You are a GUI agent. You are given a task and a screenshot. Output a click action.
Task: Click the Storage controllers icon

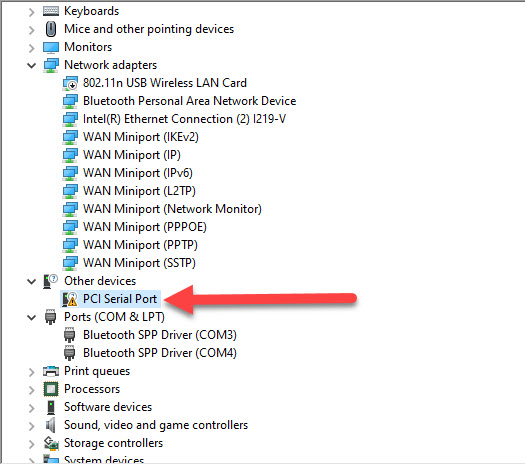click(51, 443)
